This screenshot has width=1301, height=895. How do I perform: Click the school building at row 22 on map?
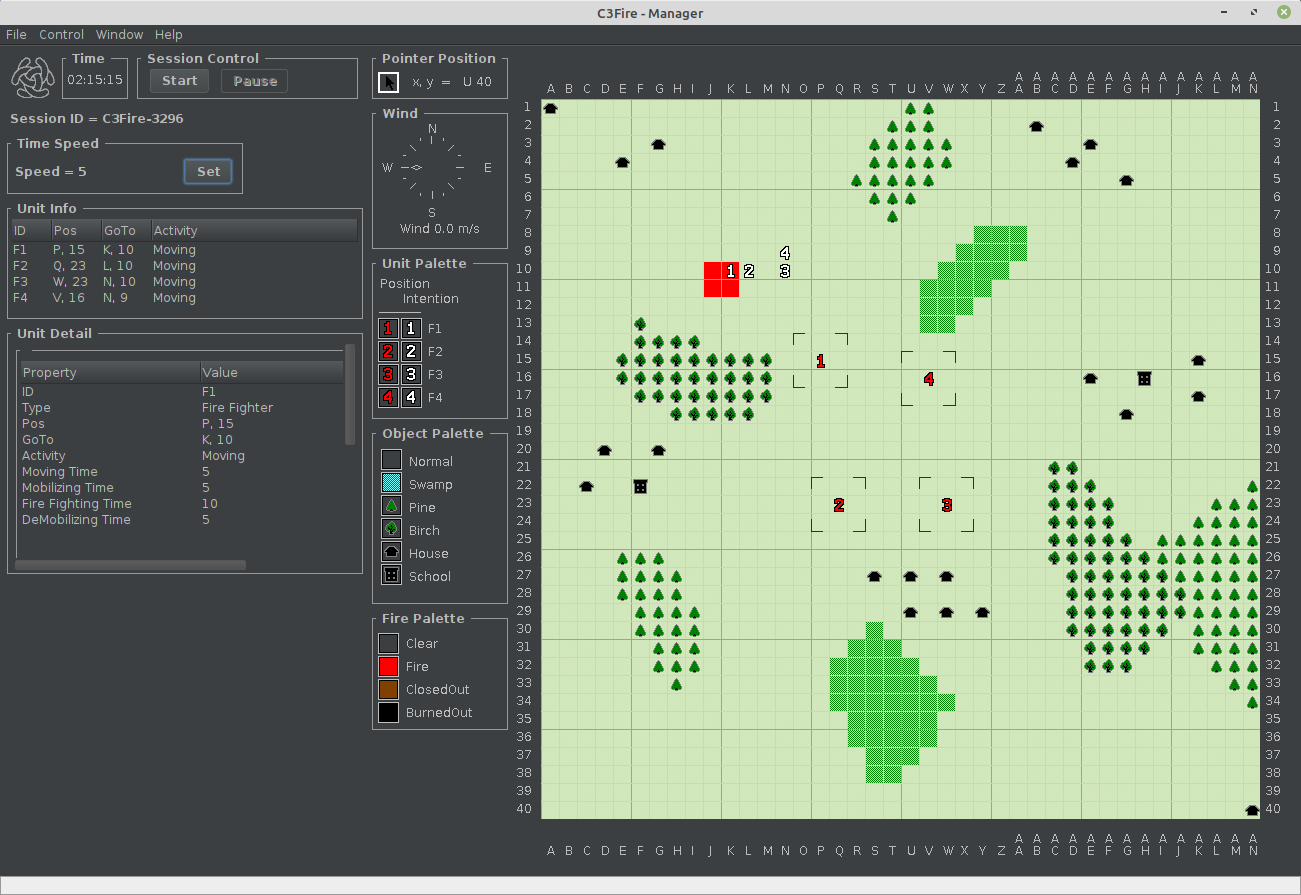click(x=641, y=487)
